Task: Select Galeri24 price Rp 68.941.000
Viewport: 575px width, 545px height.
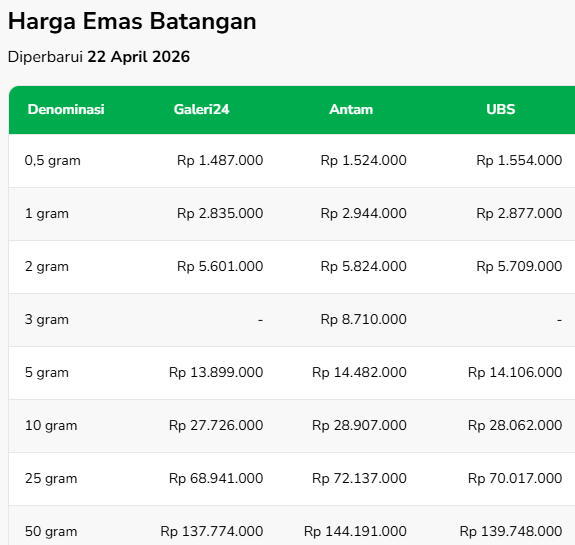Action: pos(216,478)
